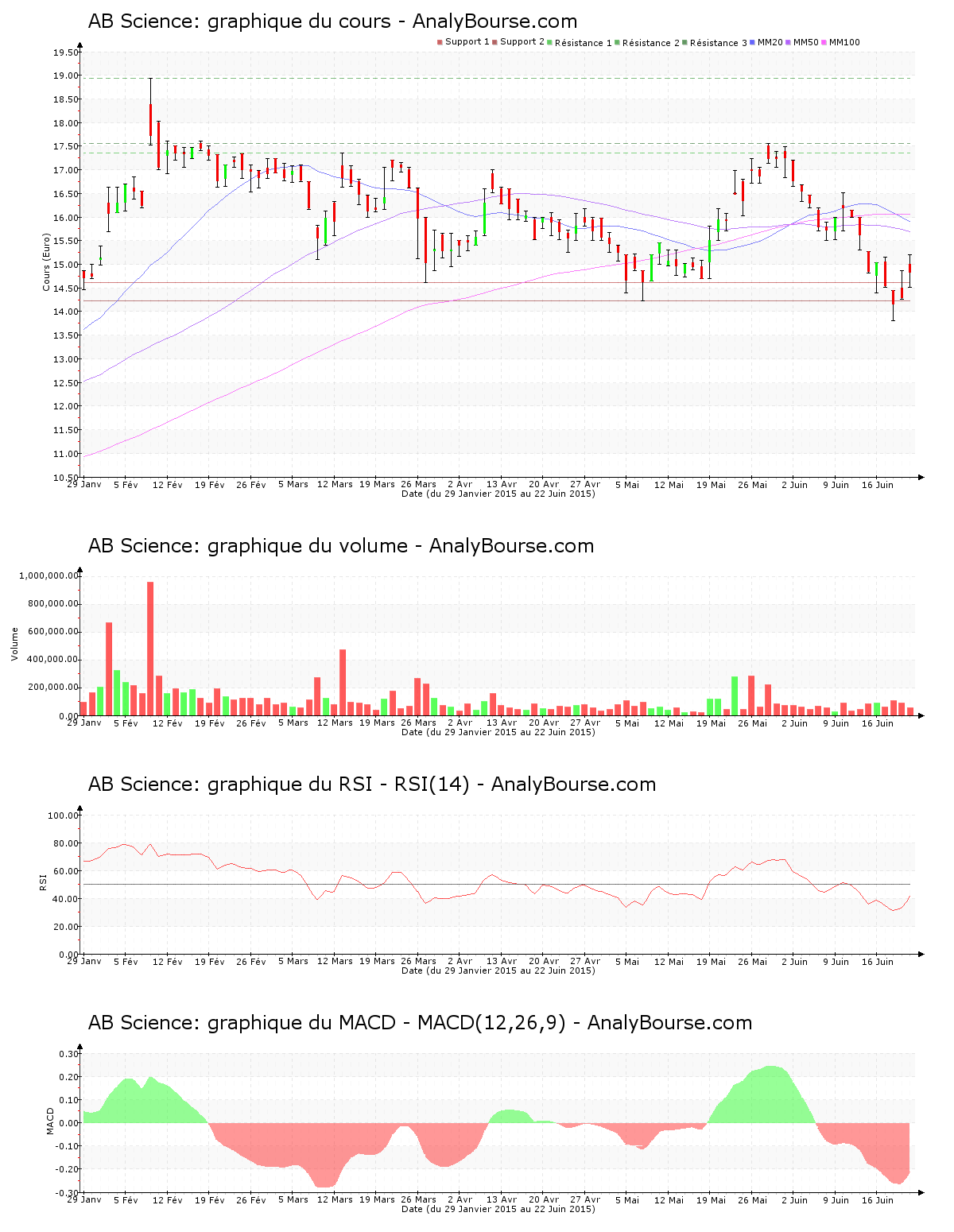Viewport: 954px width, 1232px height.
Task: Click the '1,000,000.00' volume axis value
Action: [x=48, y=575]
